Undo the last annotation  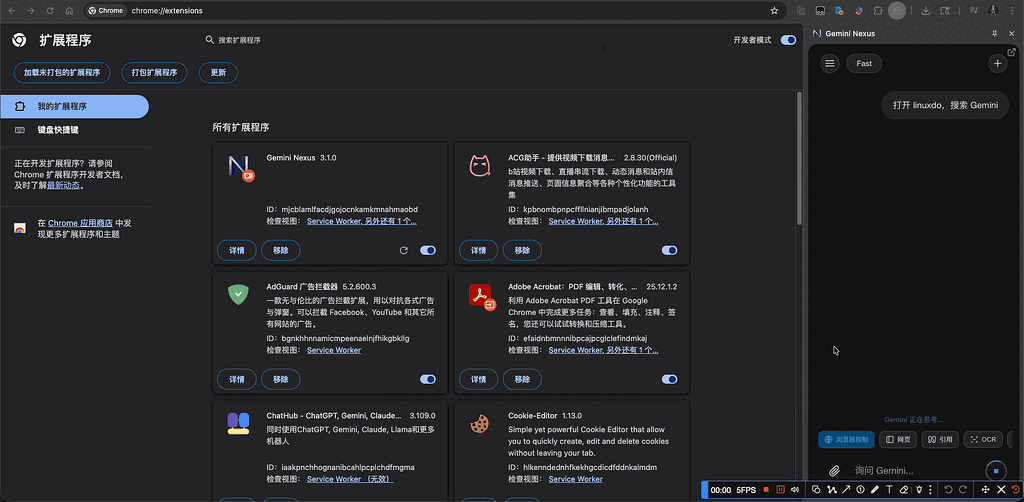coord(948,490)
